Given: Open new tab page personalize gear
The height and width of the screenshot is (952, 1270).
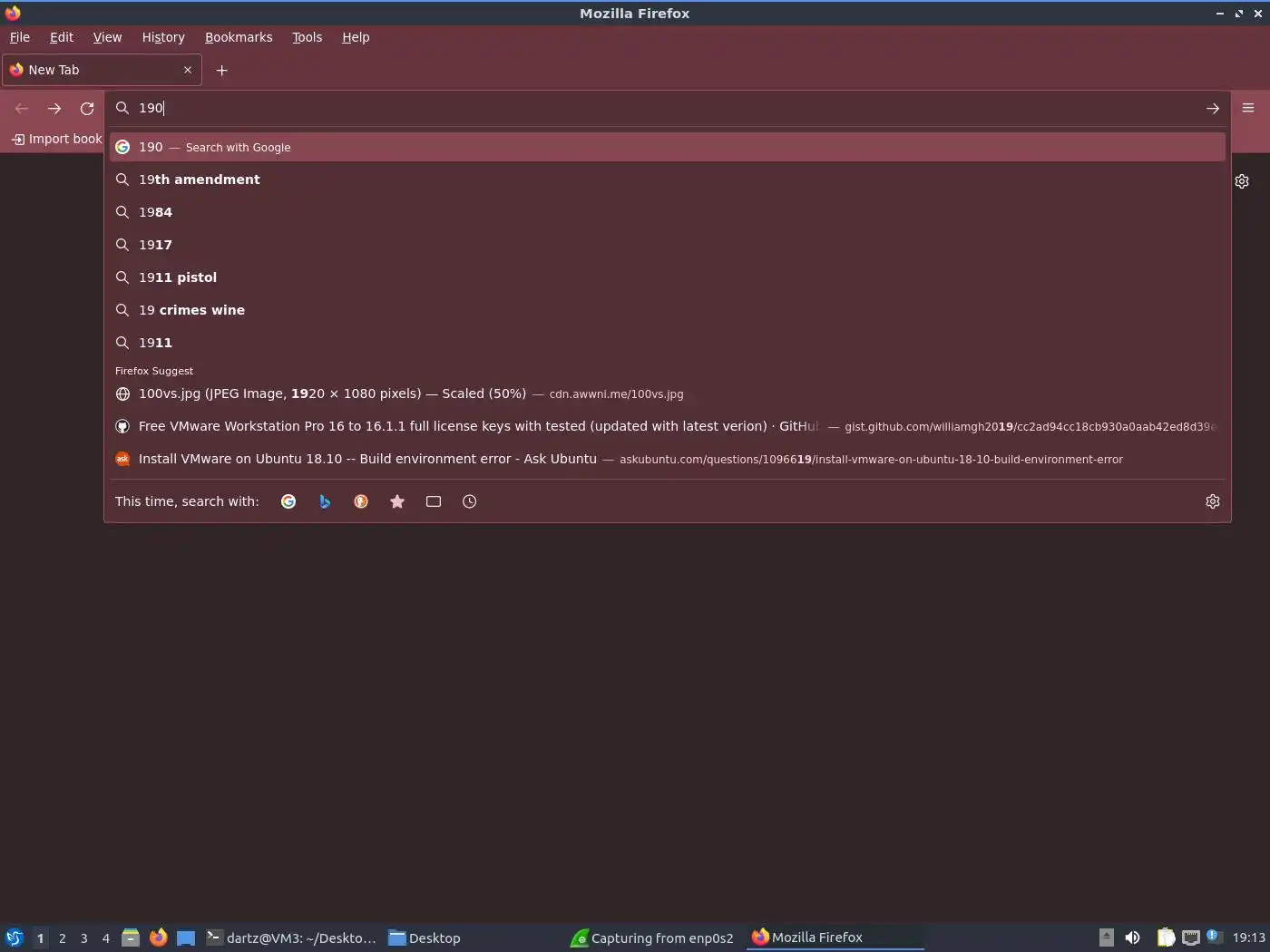Looking at the screenshot, I should 1242,181.
